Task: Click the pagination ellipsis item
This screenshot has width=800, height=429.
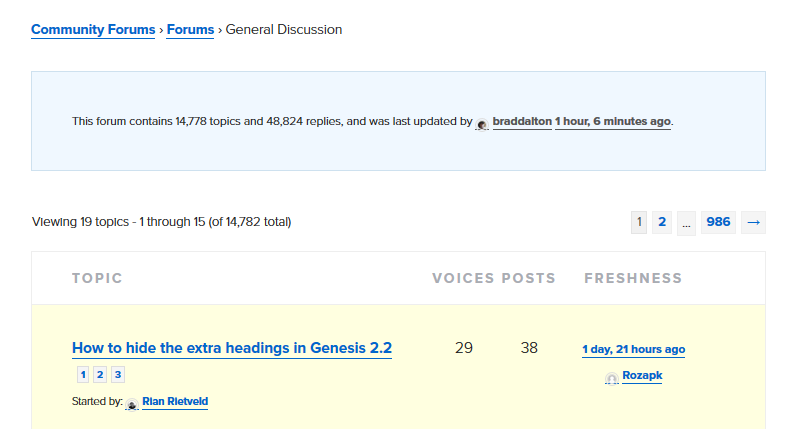Action: point(686,224)
